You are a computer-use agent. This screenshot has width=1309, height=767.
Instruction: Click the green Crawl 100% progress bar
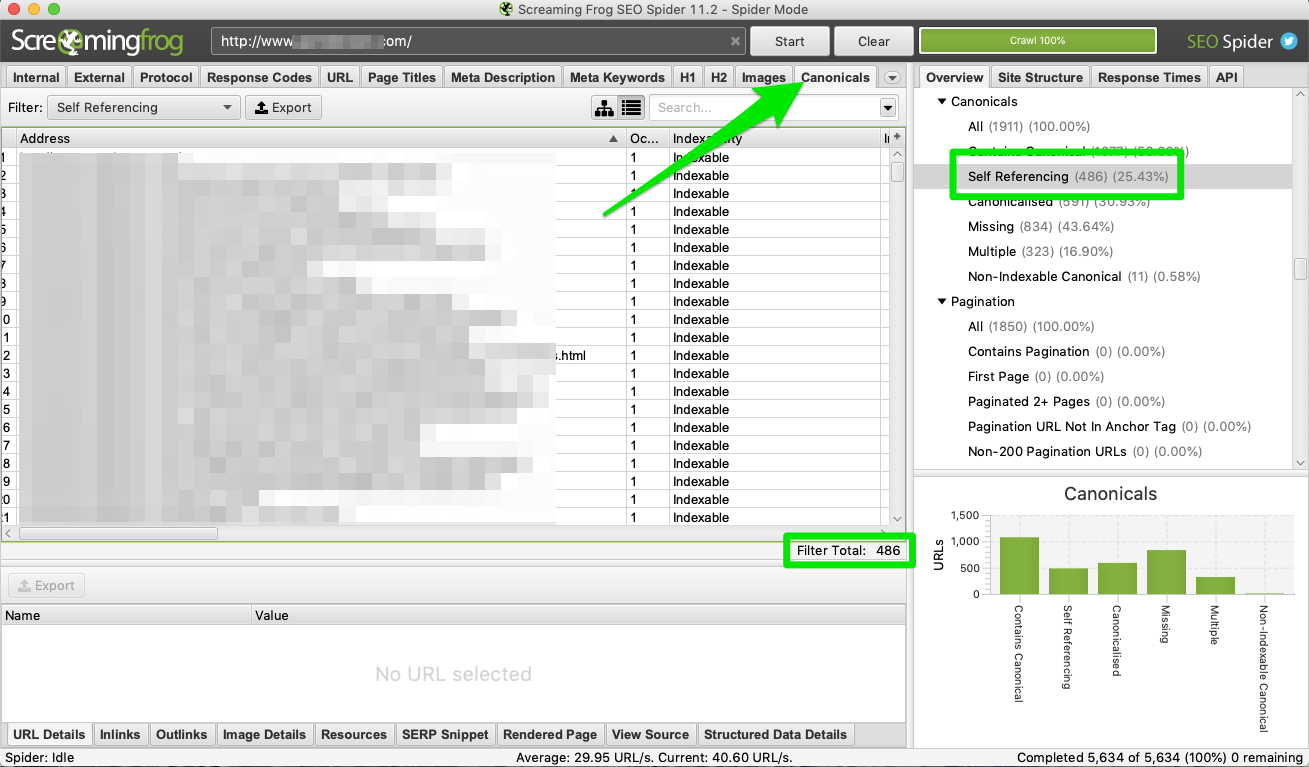pos(1037,41)
